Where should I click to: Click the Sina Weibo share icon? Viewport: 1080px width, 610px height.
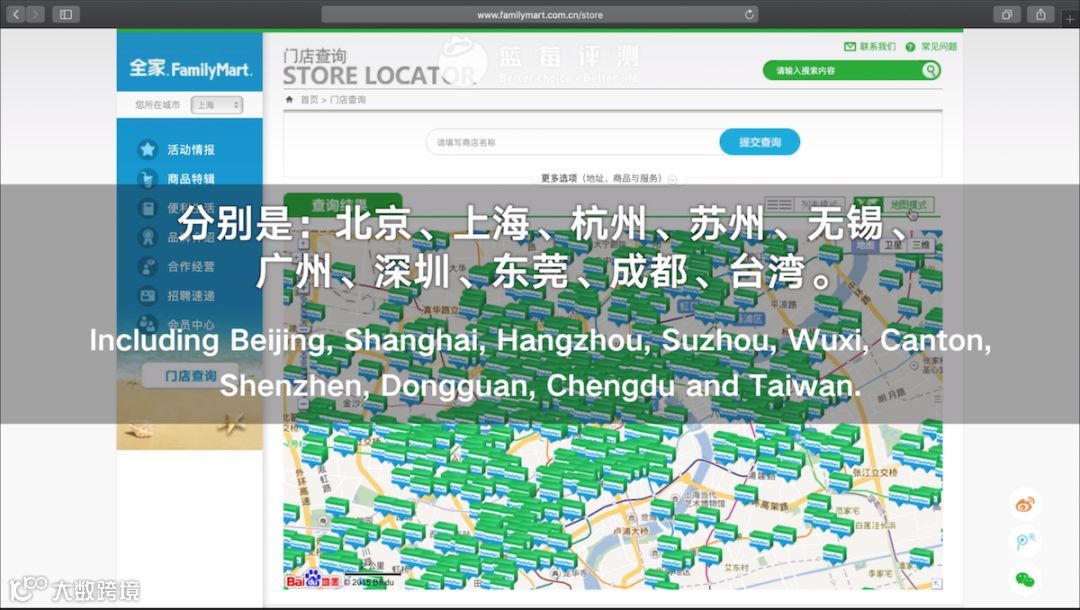(x=1025, y=505)
